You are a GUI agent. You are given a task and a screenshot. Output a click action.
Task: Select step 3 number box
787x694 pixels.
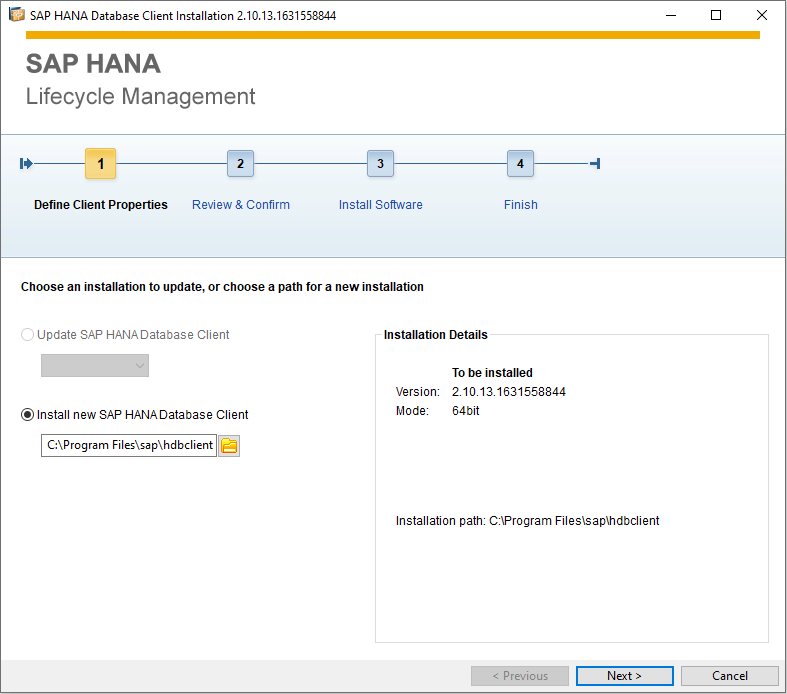tap(380, 164)
